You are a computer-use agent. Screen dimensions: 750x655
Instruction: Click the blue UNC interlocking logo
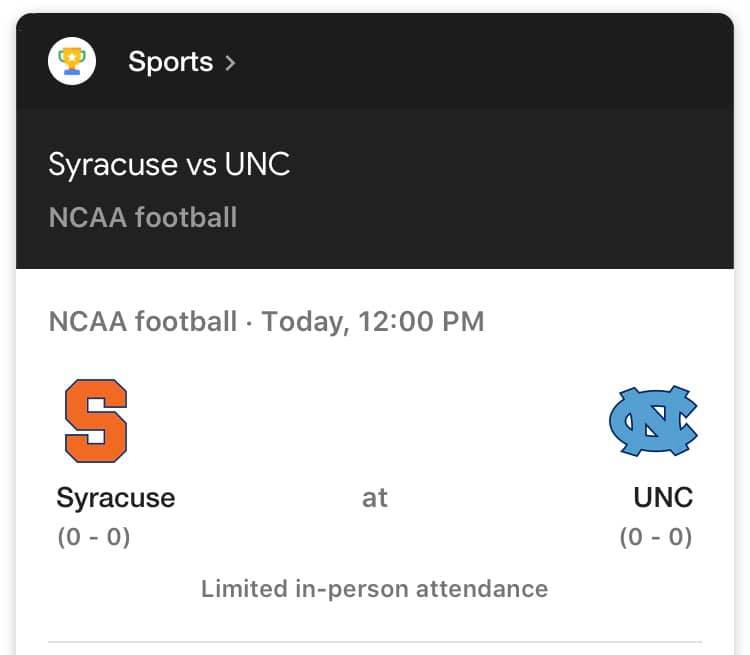point(653,420)
